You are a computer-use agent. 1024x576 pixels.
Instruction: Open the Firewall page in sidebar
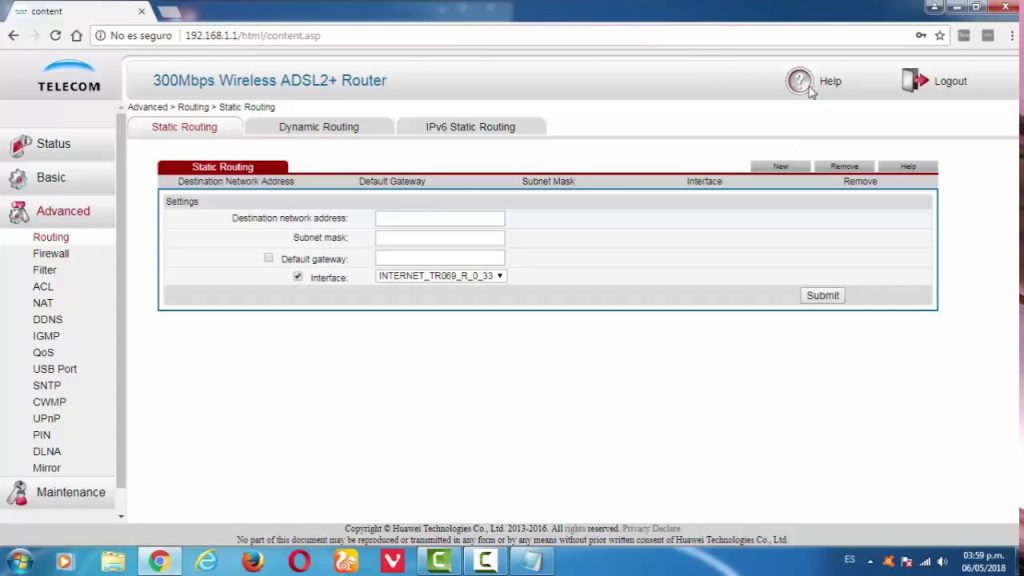coord(51,254)
